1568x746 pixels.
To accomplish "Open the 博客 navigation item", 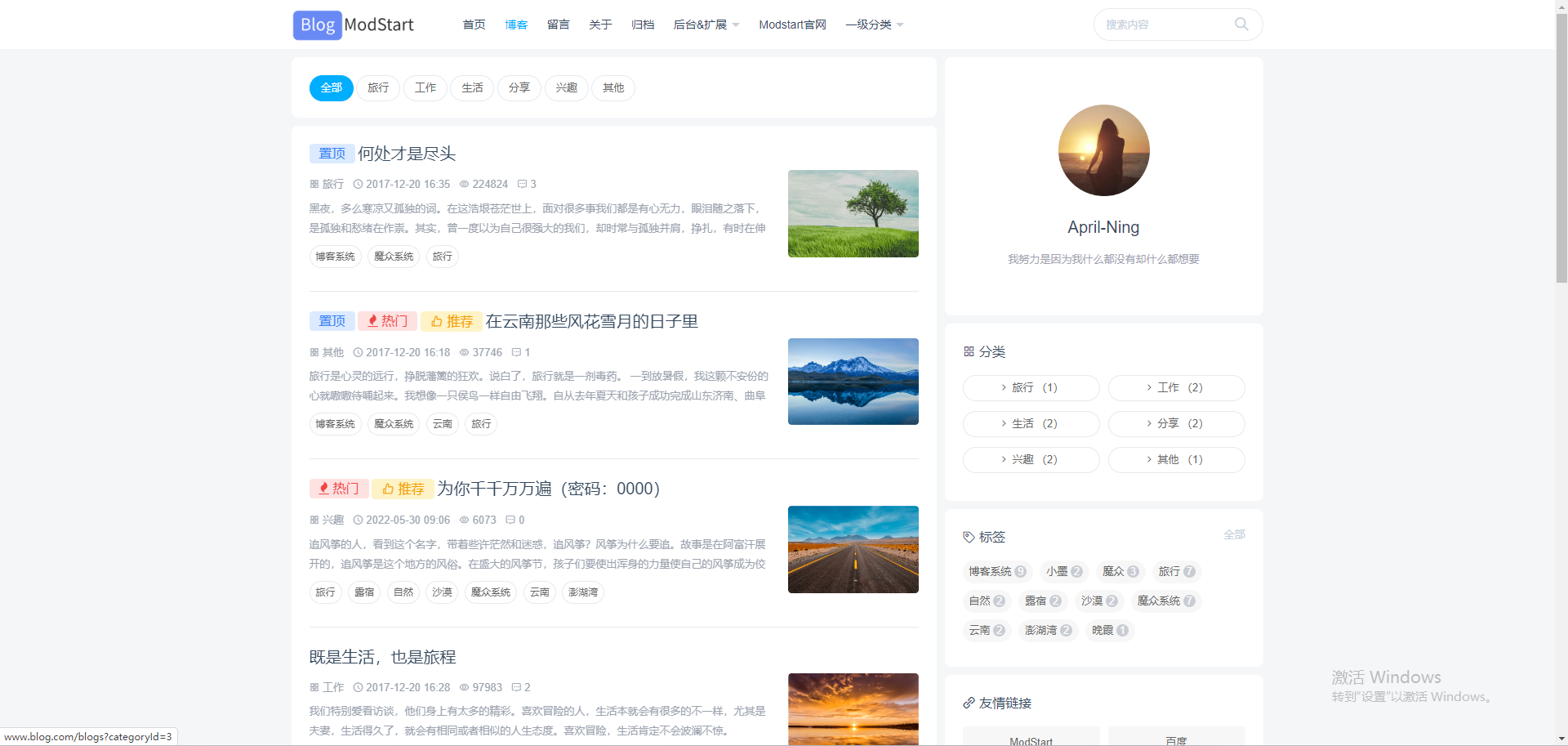I will click(x=516, y=25).
